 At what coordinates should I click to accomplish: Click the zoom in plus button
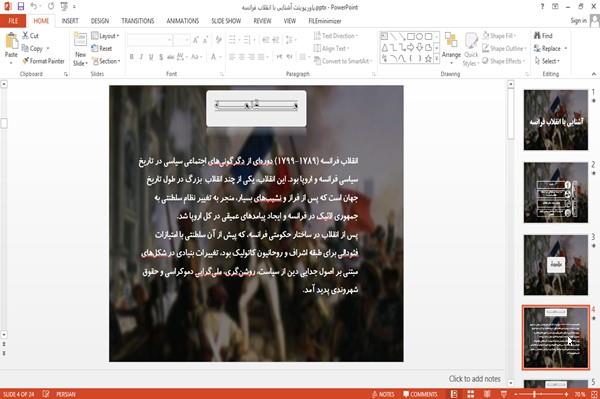[x=566, y=394]
